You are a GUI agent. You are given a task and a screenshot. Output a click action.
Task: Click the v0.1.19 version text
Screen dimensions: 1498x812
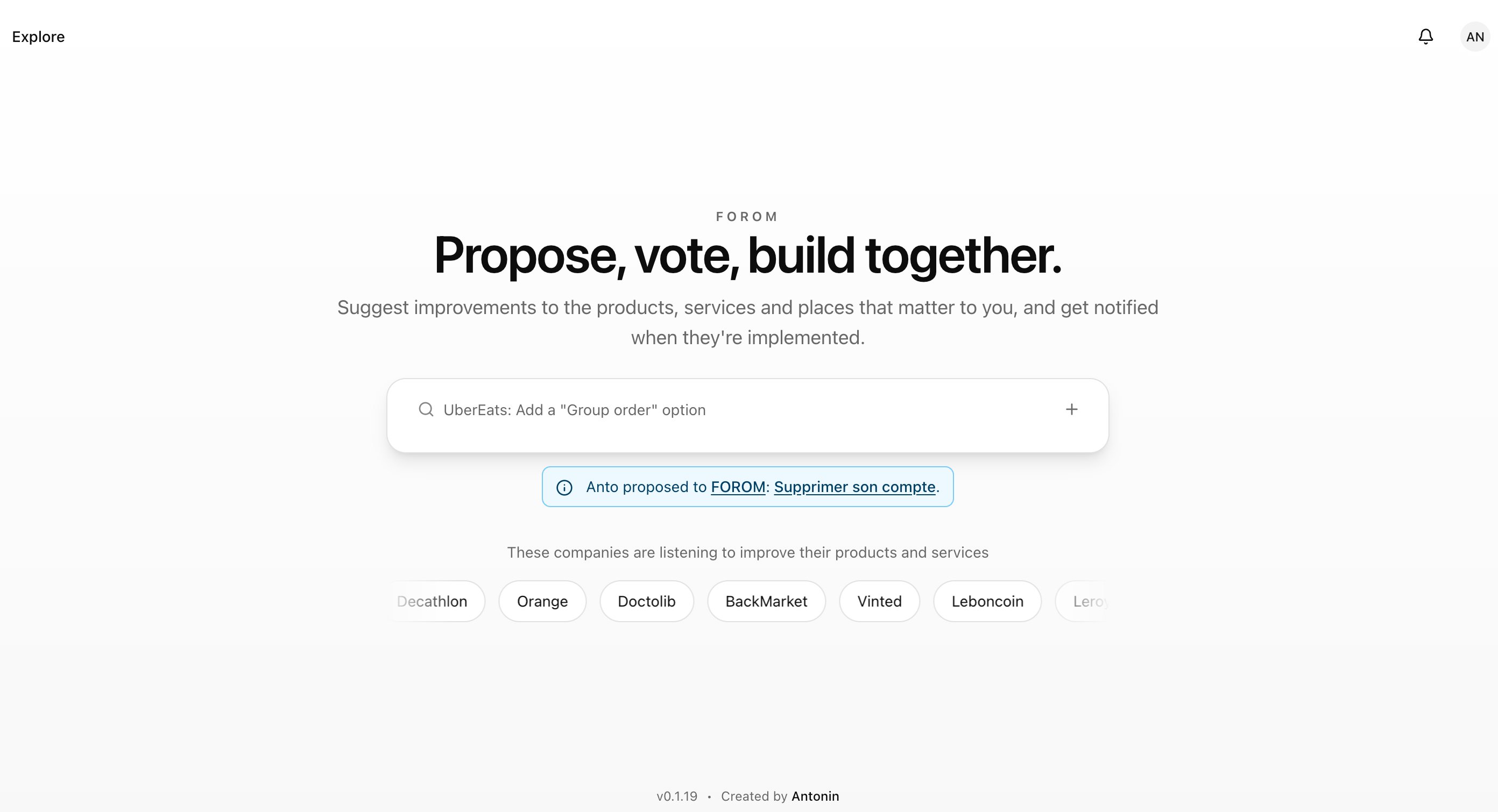click(x=676, y=796)
